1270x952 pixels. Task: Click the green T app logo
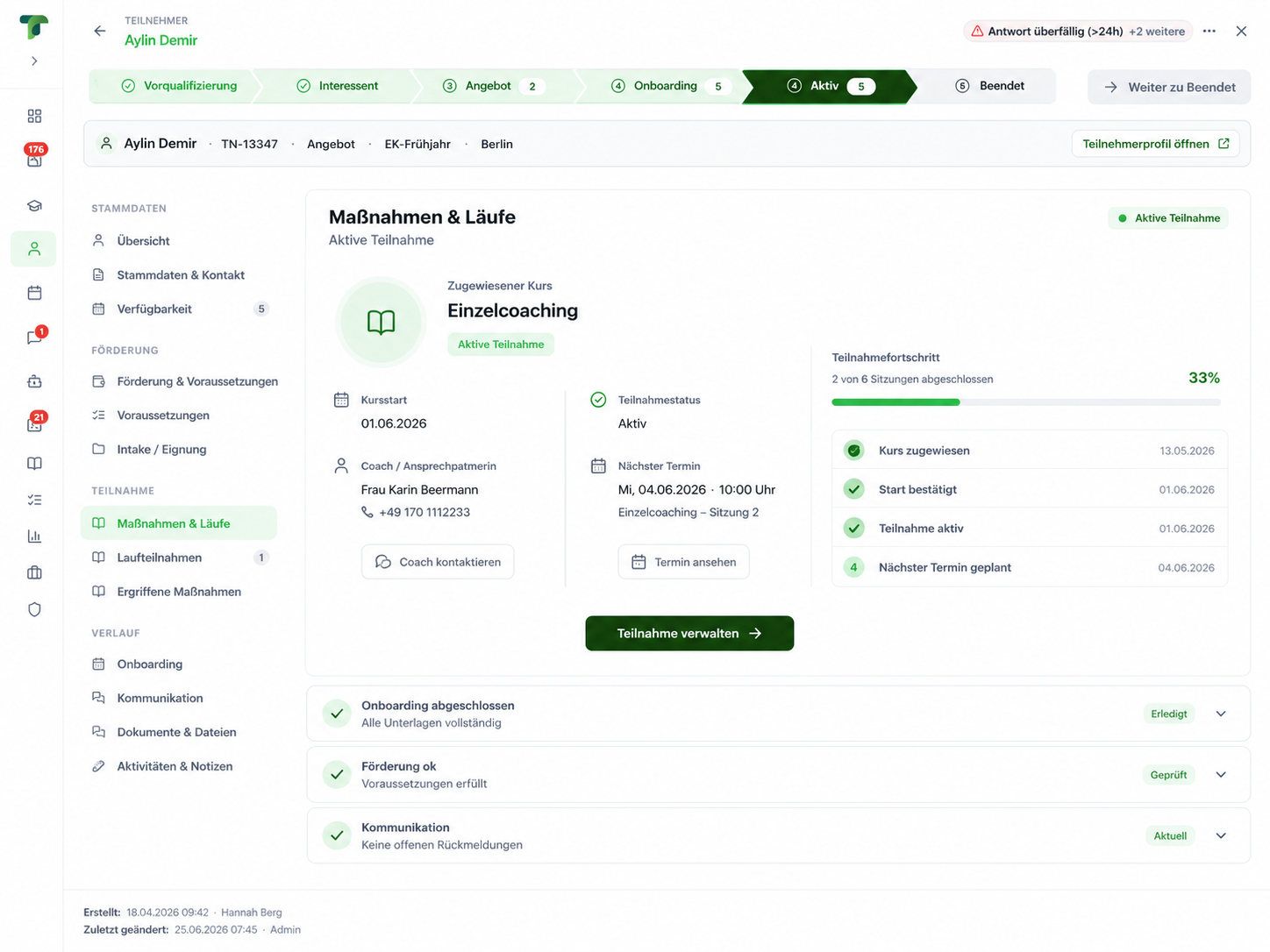tap(34, 27)
